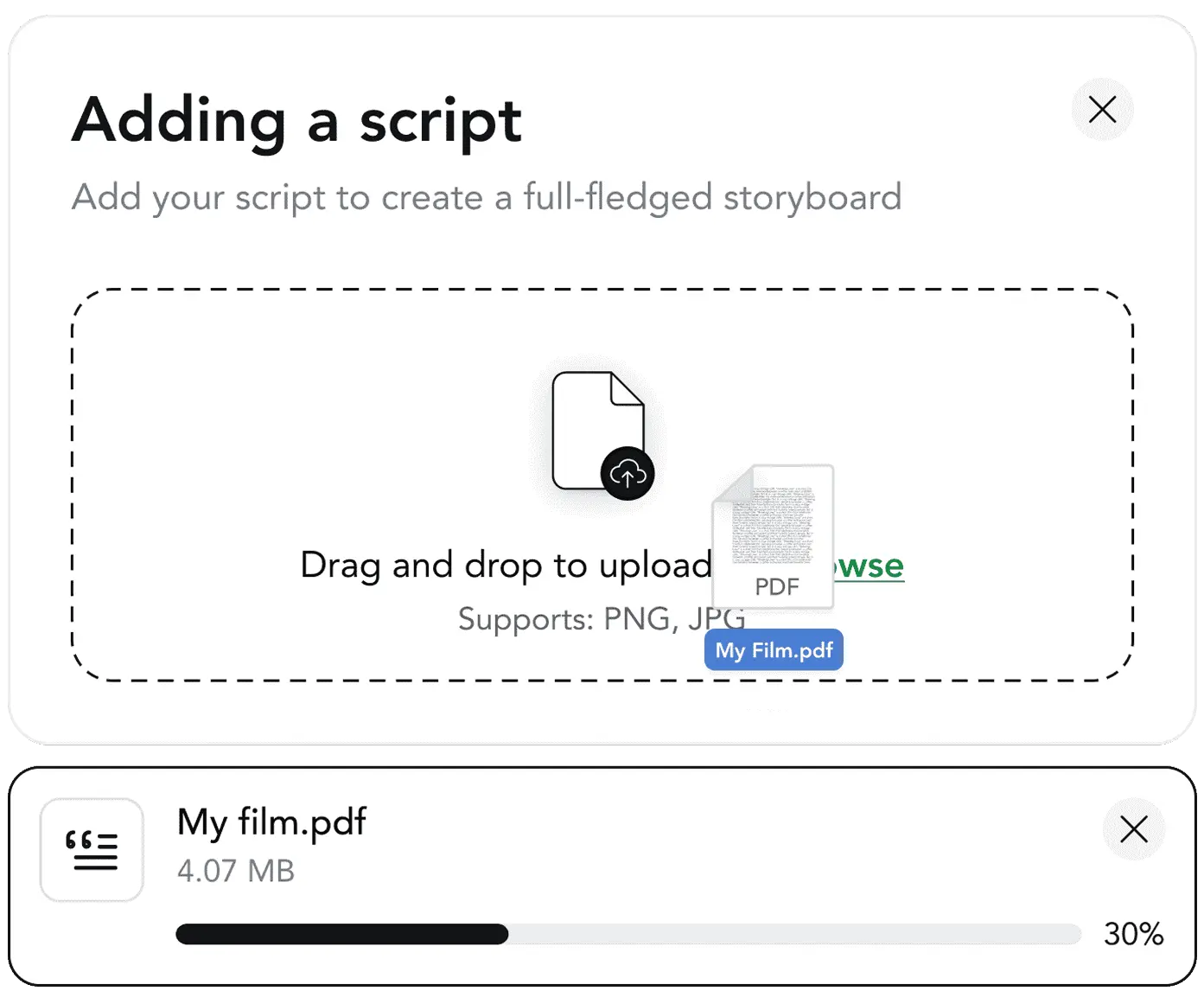Select the blue My Film.pdf file tag

pos(773,649)
